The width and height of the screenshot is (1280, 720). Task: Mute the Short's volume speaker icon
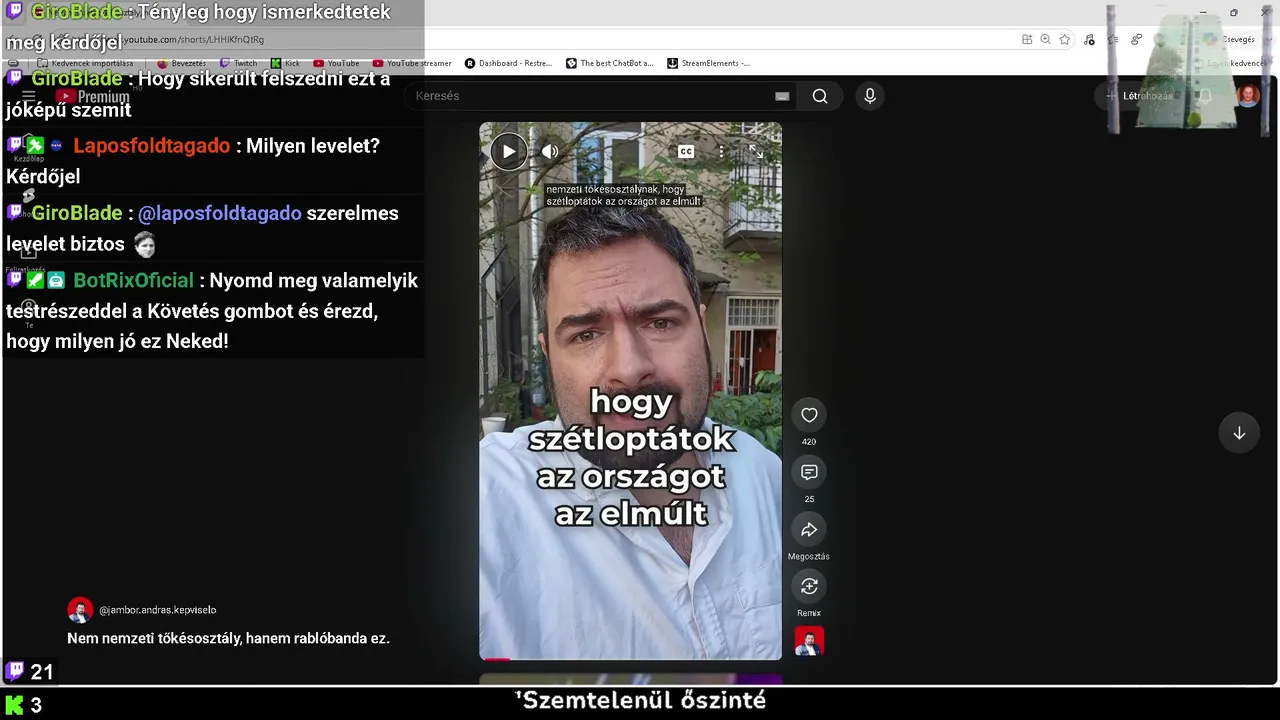click(x=550, y=152)
